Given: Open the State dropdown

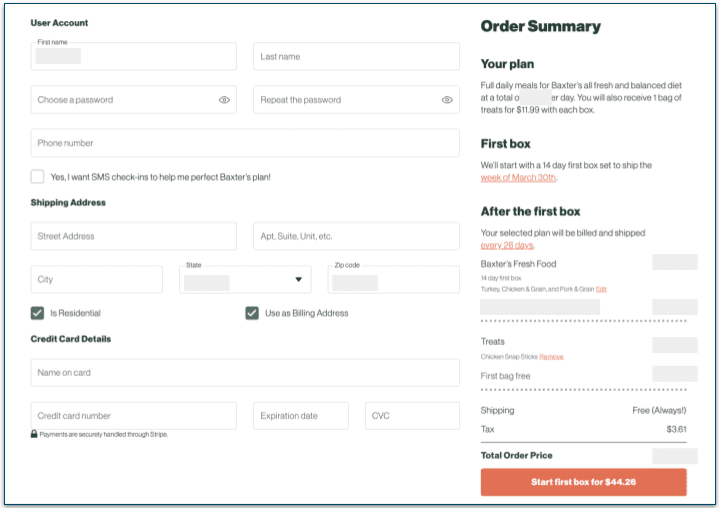Looking at the screenshot, I should pos(245,279).
